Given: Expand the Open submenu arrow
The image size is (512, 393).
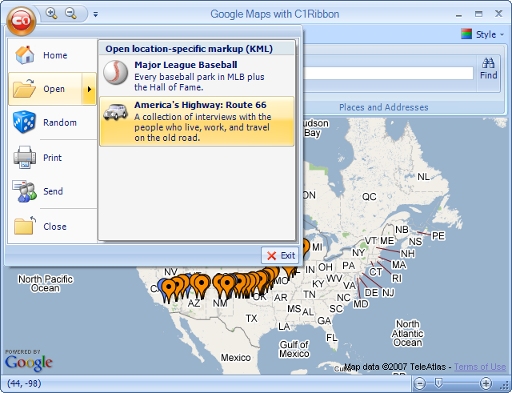Looking at the screenshot, I should pos(89,89).
